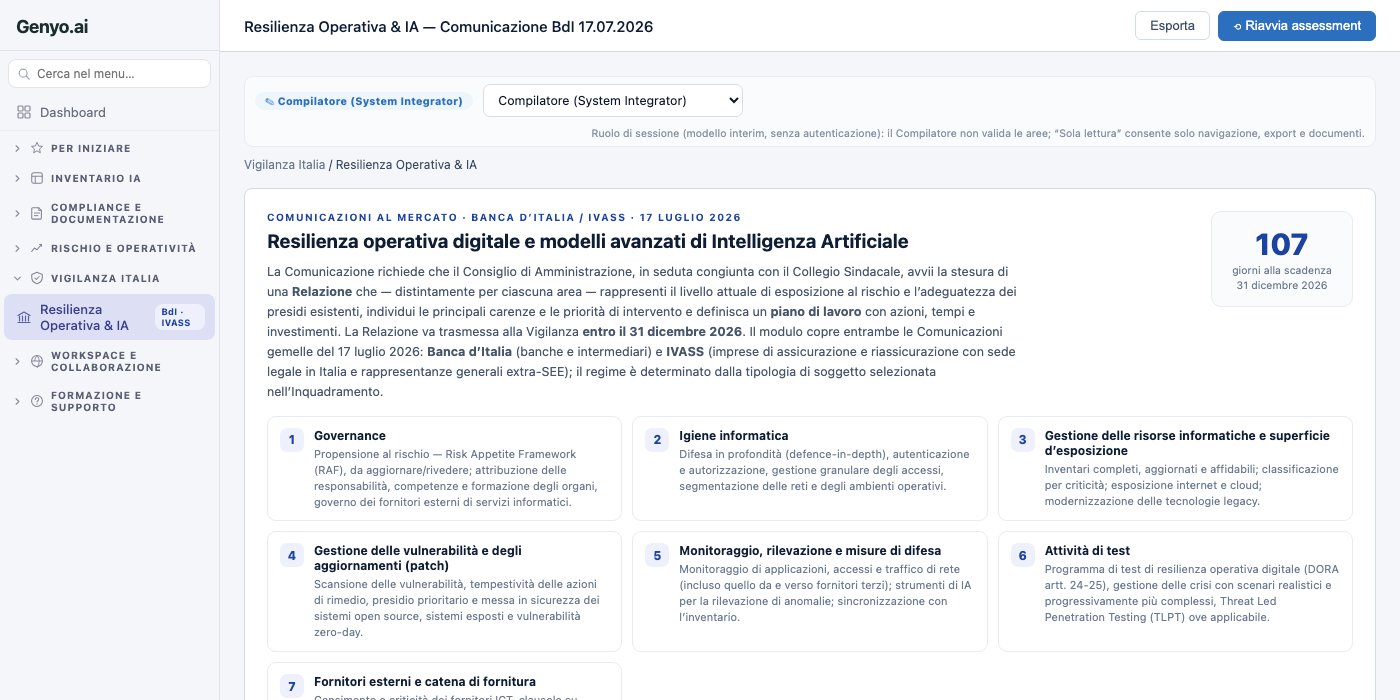Click the page heading Resilienza operativa digitale
The image size is (1400, 700).
[587, 241]
